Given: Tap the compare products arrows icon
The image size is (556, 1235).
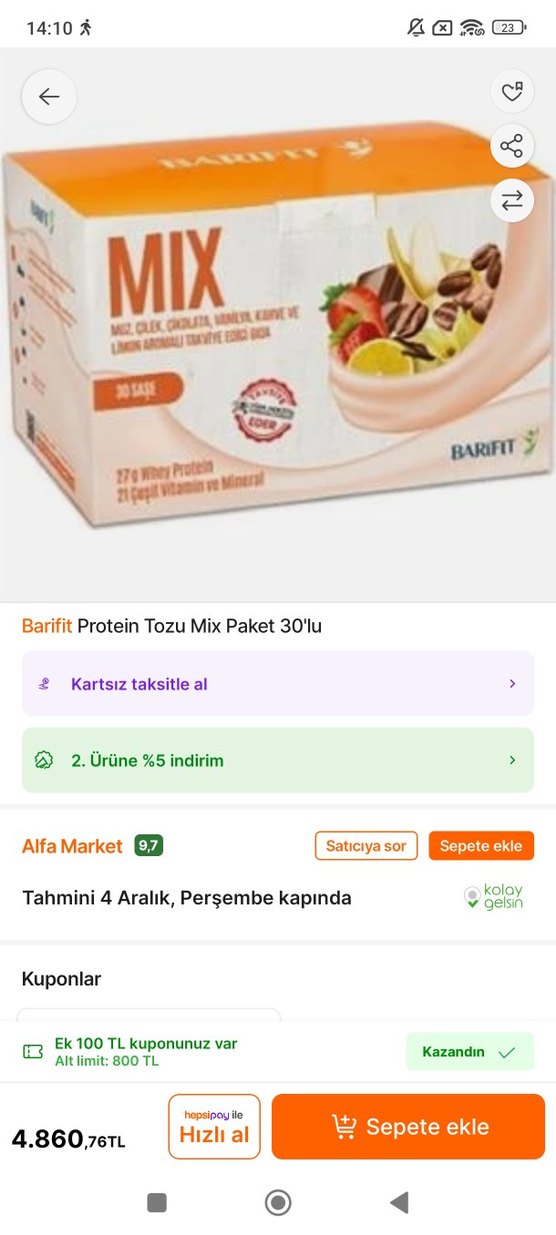Looking at the screenshot, I should coord(512,201).
